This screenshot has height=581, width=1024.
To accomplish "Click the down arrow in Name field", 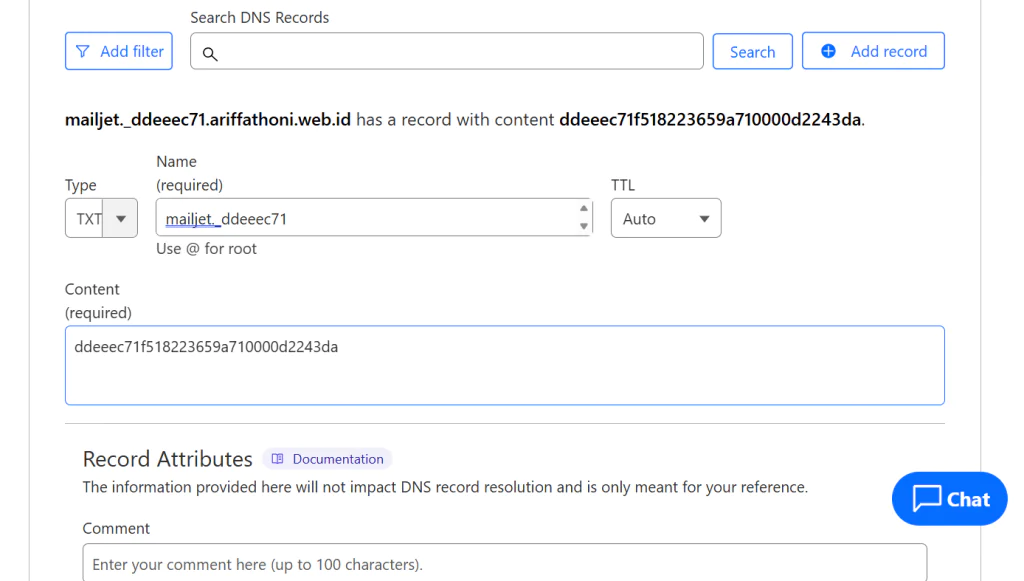I will point(584,226).
